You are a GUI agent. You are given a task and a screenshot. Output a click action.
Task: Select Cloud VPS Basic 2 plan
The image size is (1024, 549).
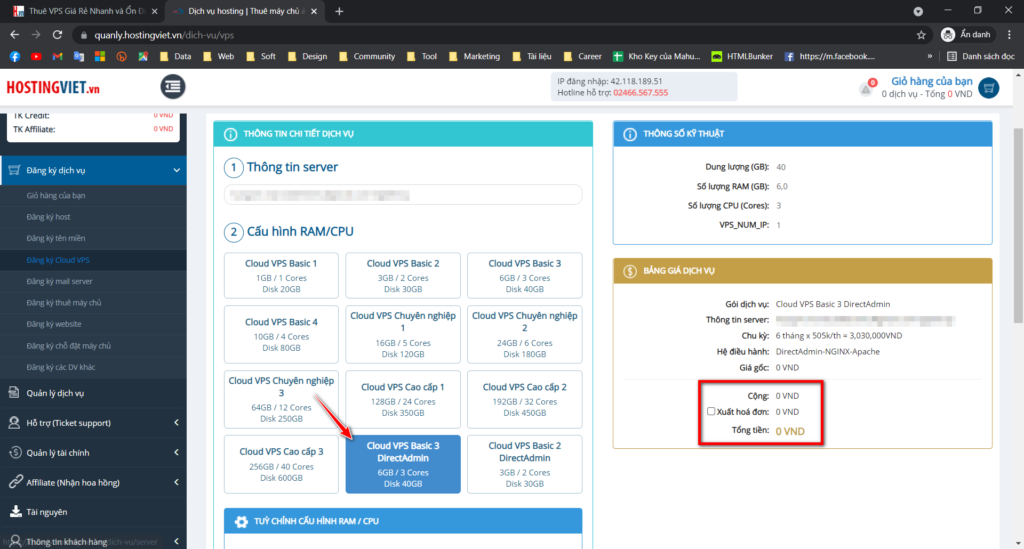click(x=403, y=275)
